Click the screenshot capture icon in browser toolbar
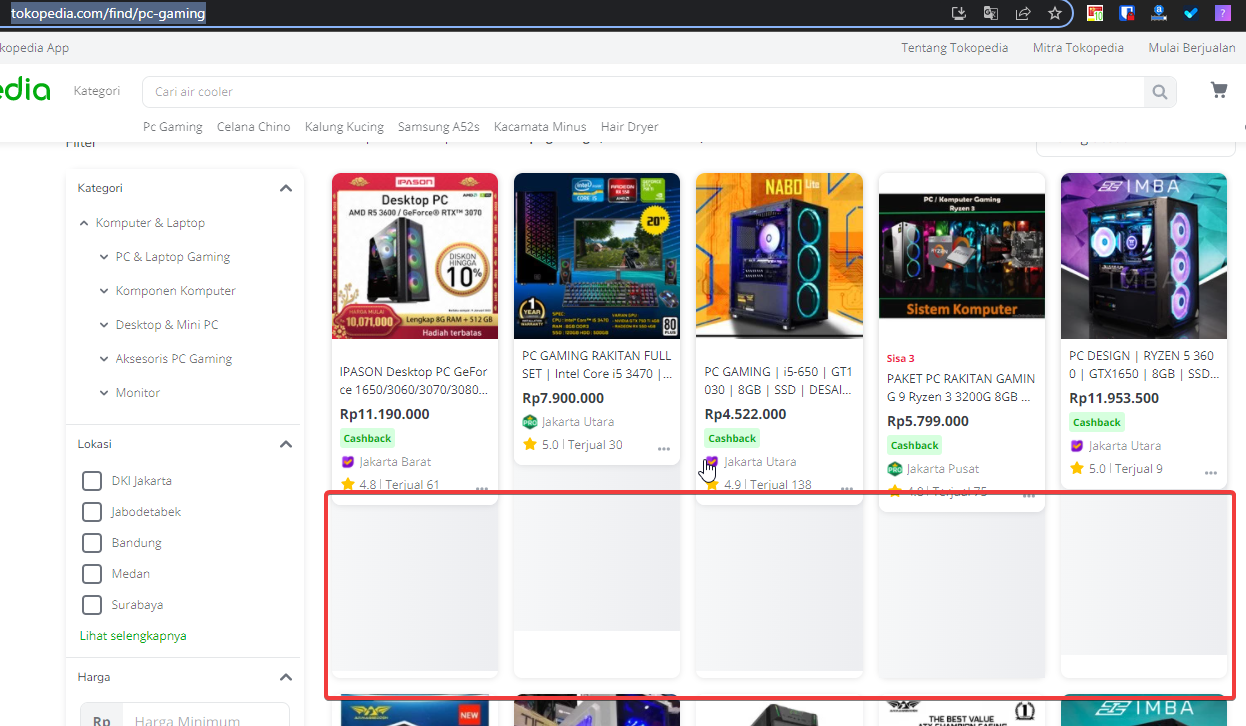The width and height of the screenshot is (1246, 726). click(958, 13)
